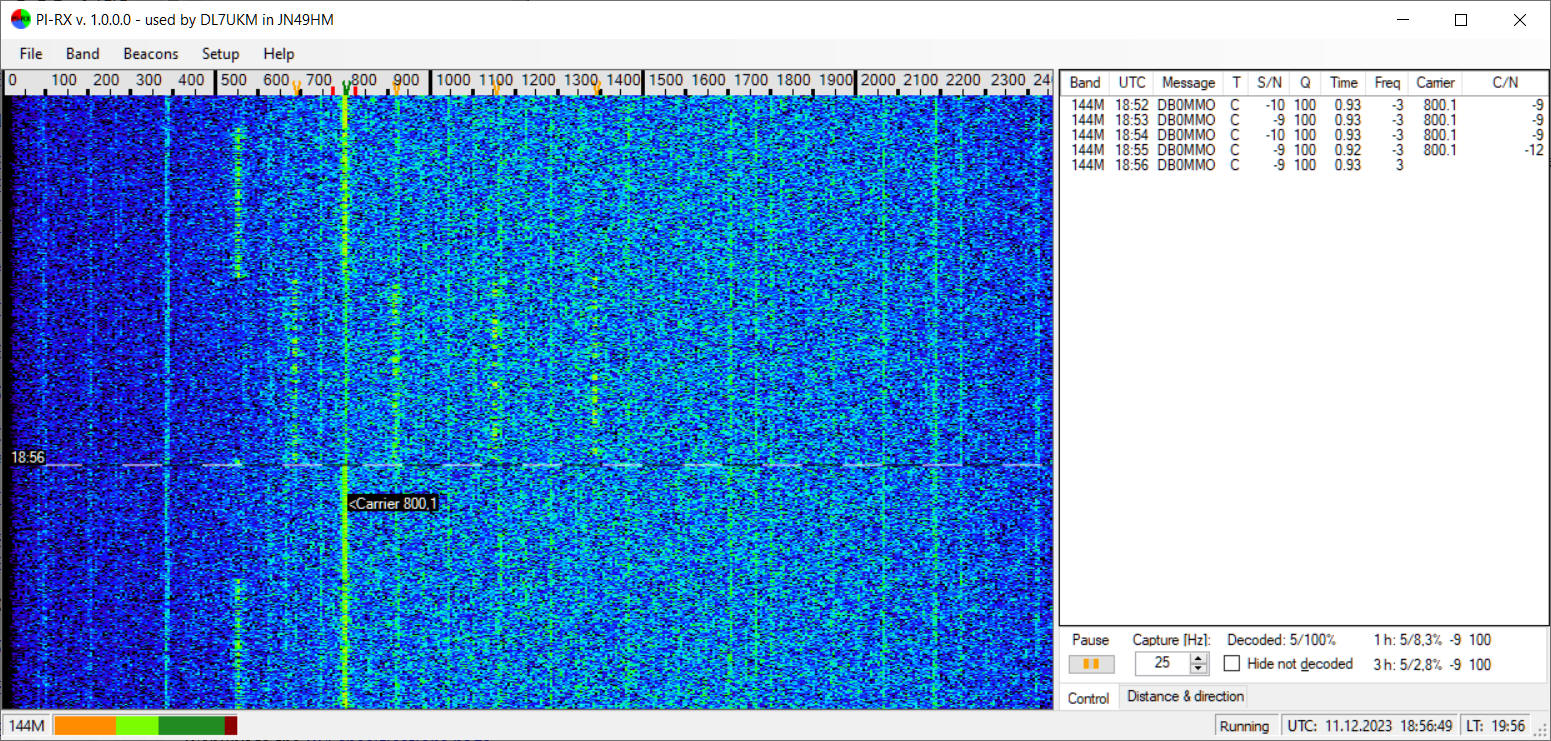Enable the Hide not decoded checkbox

point(1232,663)
